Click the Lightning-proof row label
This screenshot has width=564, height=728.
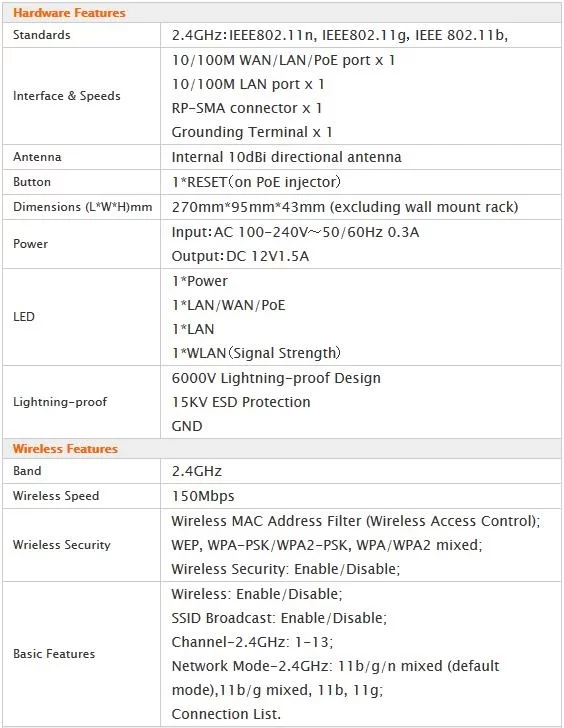point(60,402)
